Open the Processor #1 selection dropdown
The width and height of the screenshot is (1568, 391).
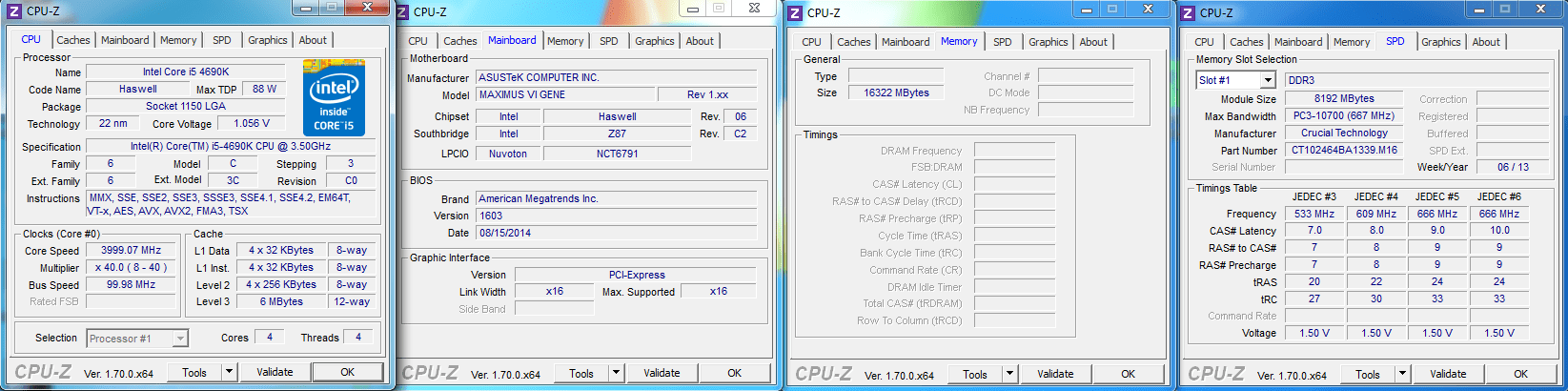pyautogui.click(x=179, y=339)
